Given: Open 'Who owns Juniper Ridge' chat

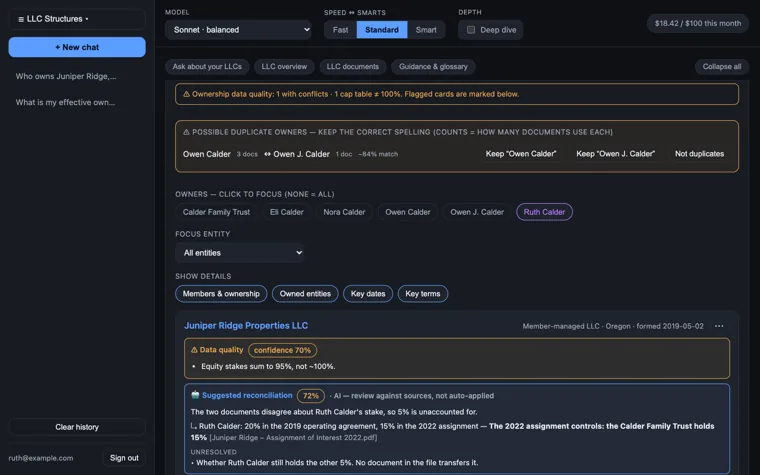Looking at the screenshot, I should [x=66, y=76].
